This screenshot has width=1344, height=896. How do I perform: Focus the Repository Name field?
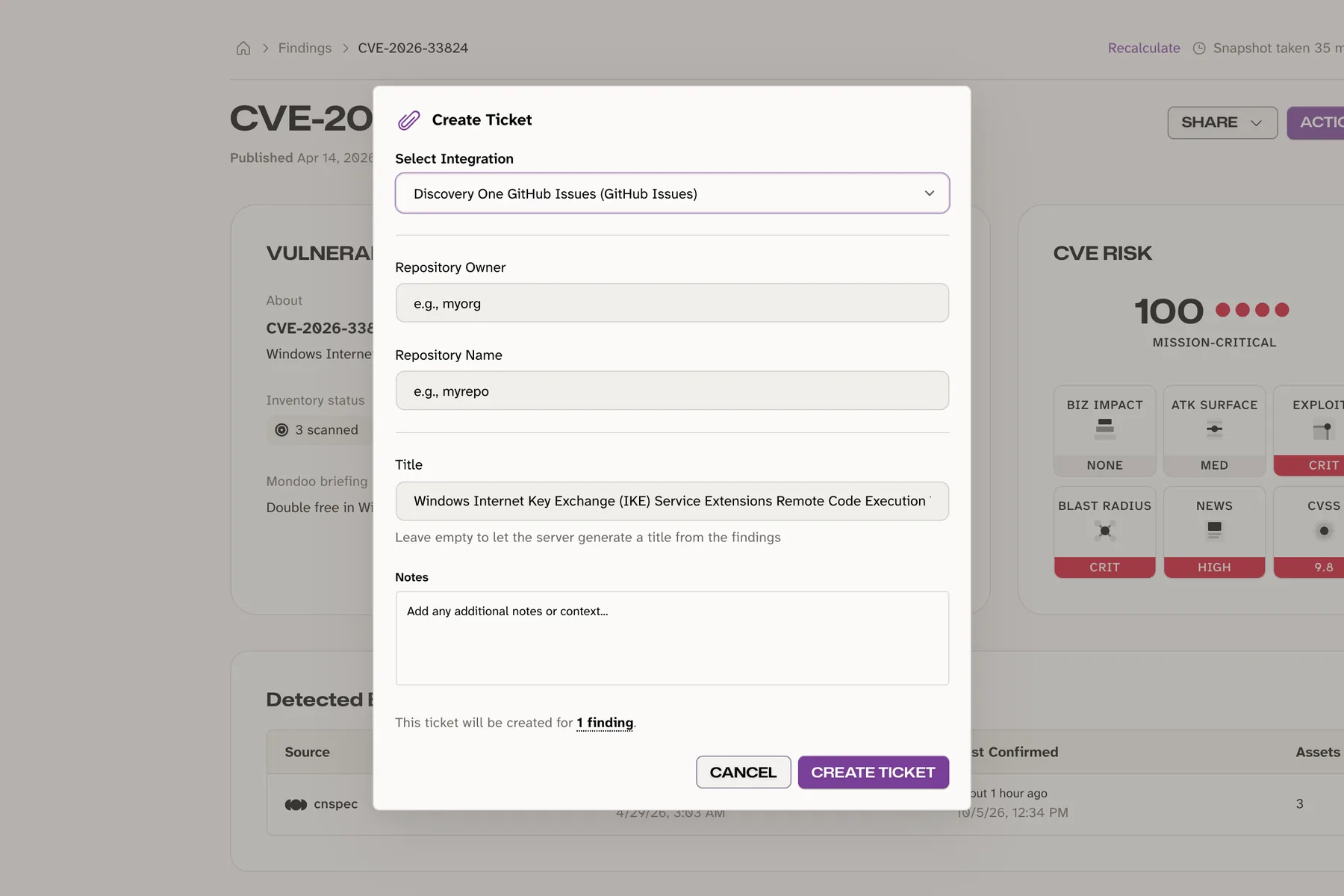[x=672, y=391]
